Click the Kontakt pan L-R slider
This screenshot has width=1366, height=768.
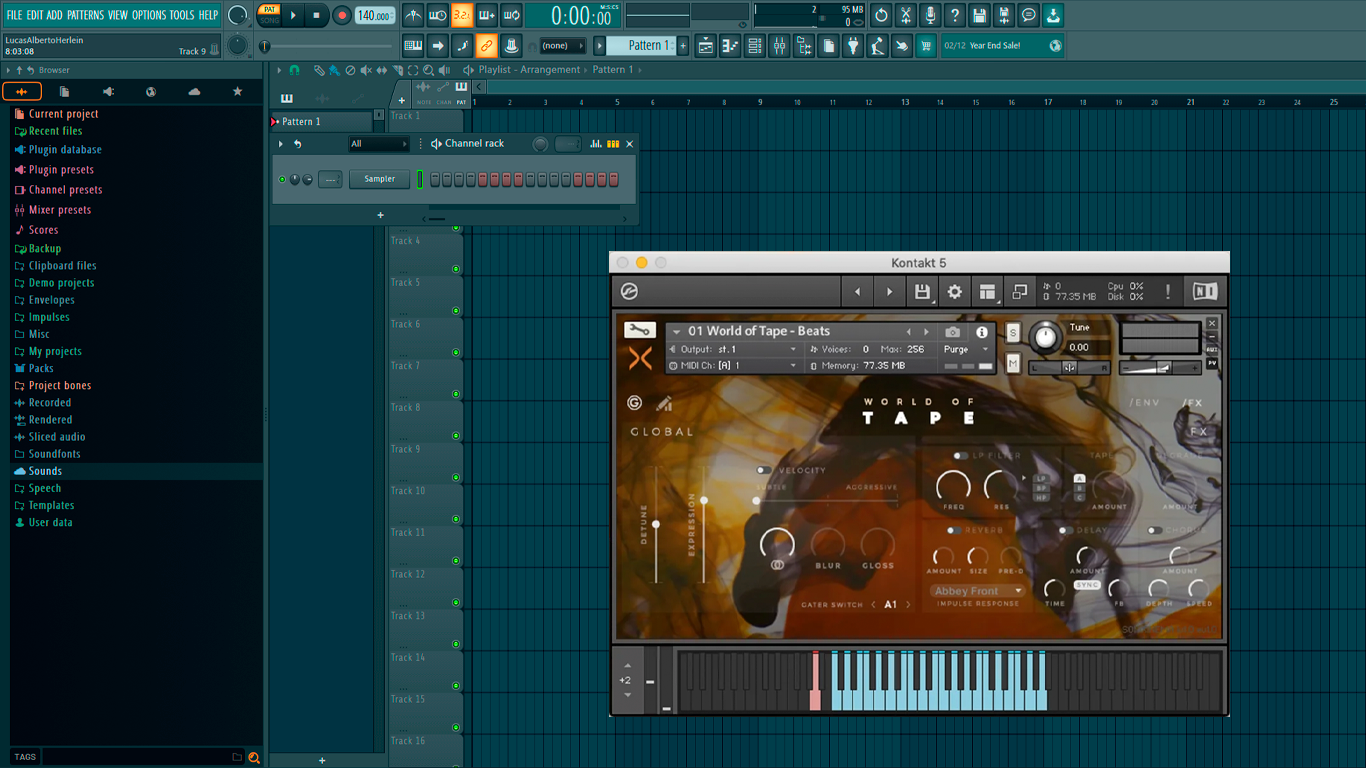pos(1070,367)
